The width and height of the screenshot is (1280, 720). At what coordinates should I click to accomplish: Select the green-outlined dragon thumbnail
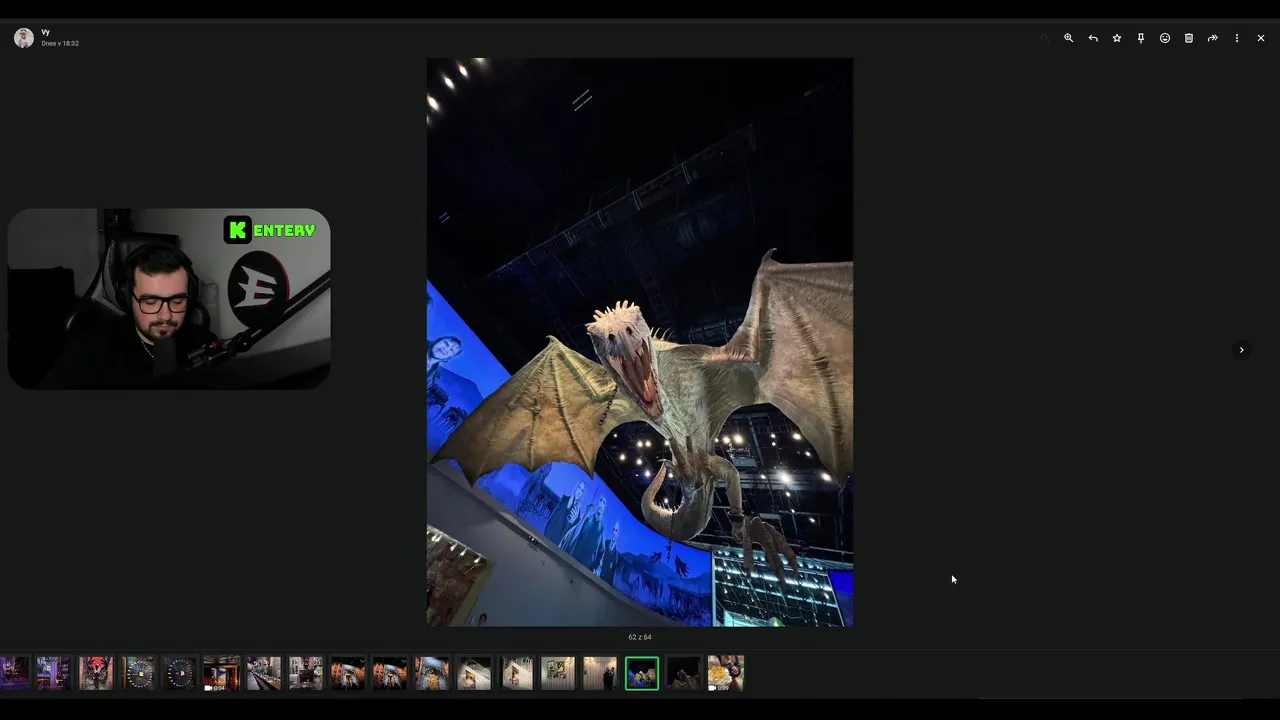tap(642, 673)
